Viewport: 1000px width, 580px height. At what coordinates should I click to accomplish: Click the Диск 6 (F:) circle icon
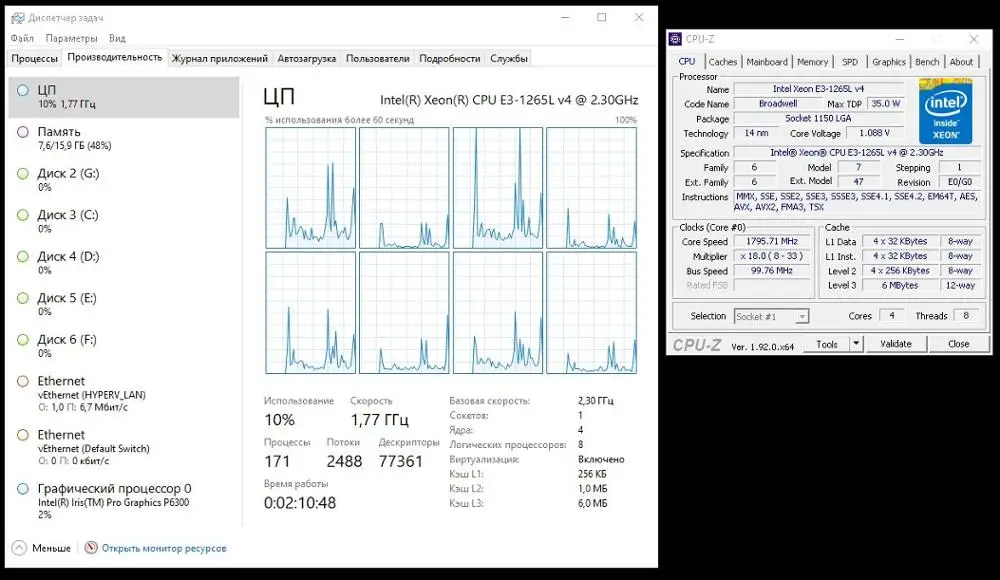point(23,339)
